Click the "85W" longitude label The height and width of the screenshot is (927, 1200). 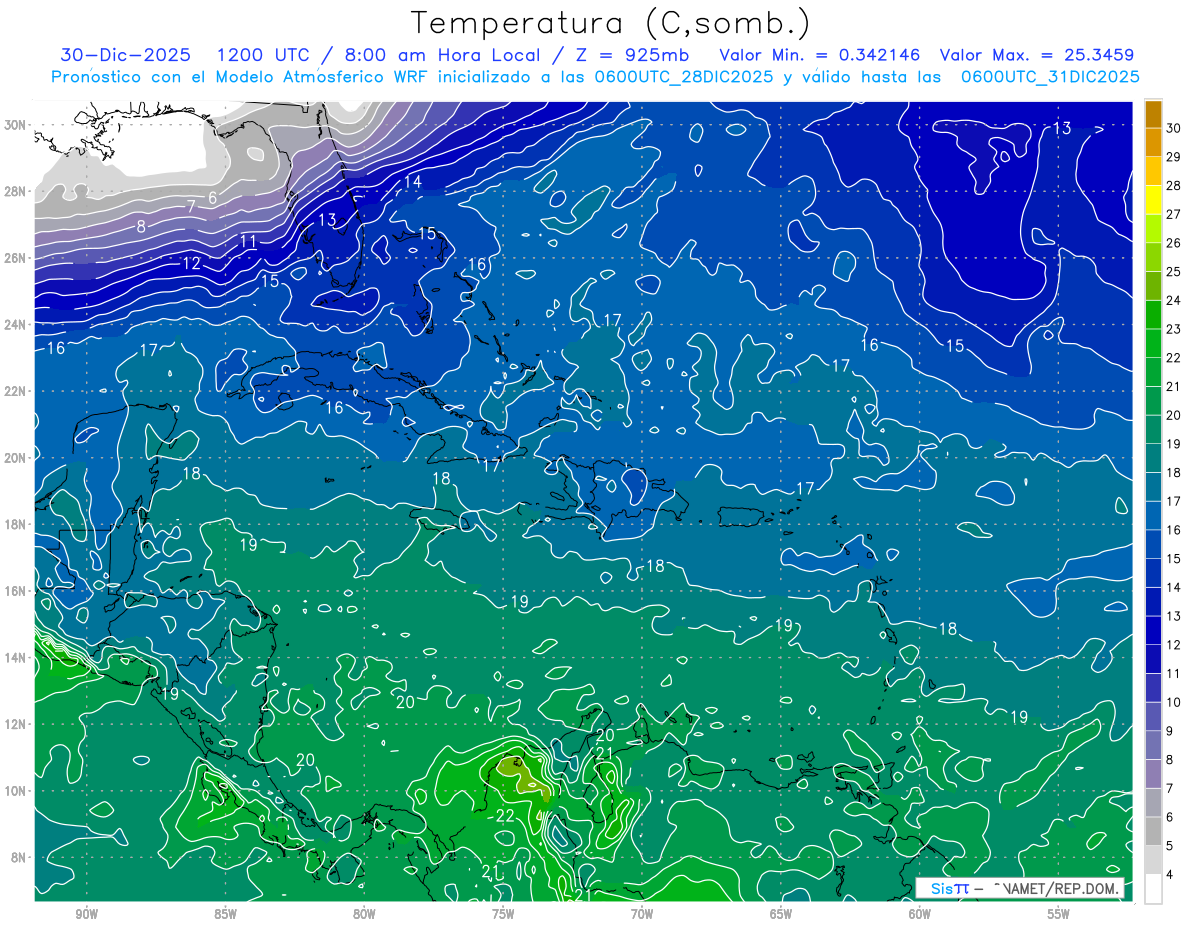pos(225,914)
